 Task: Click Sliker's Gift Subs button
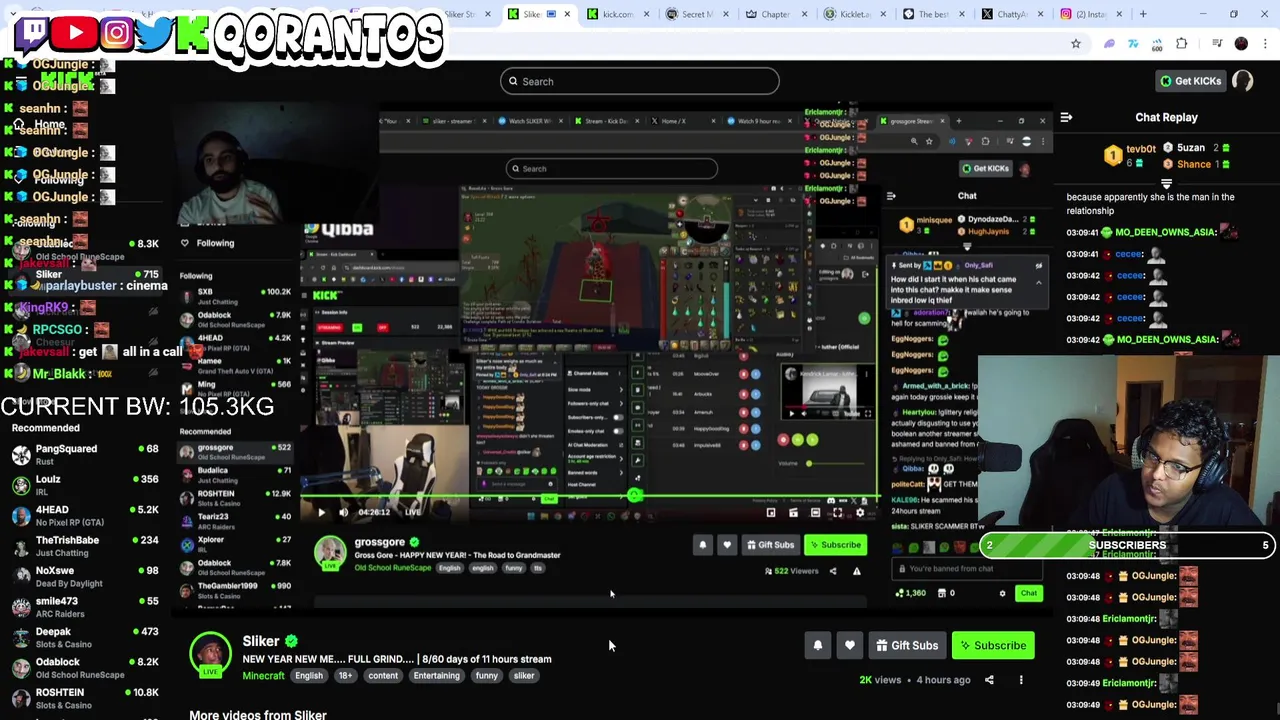[x=907, y=646]
